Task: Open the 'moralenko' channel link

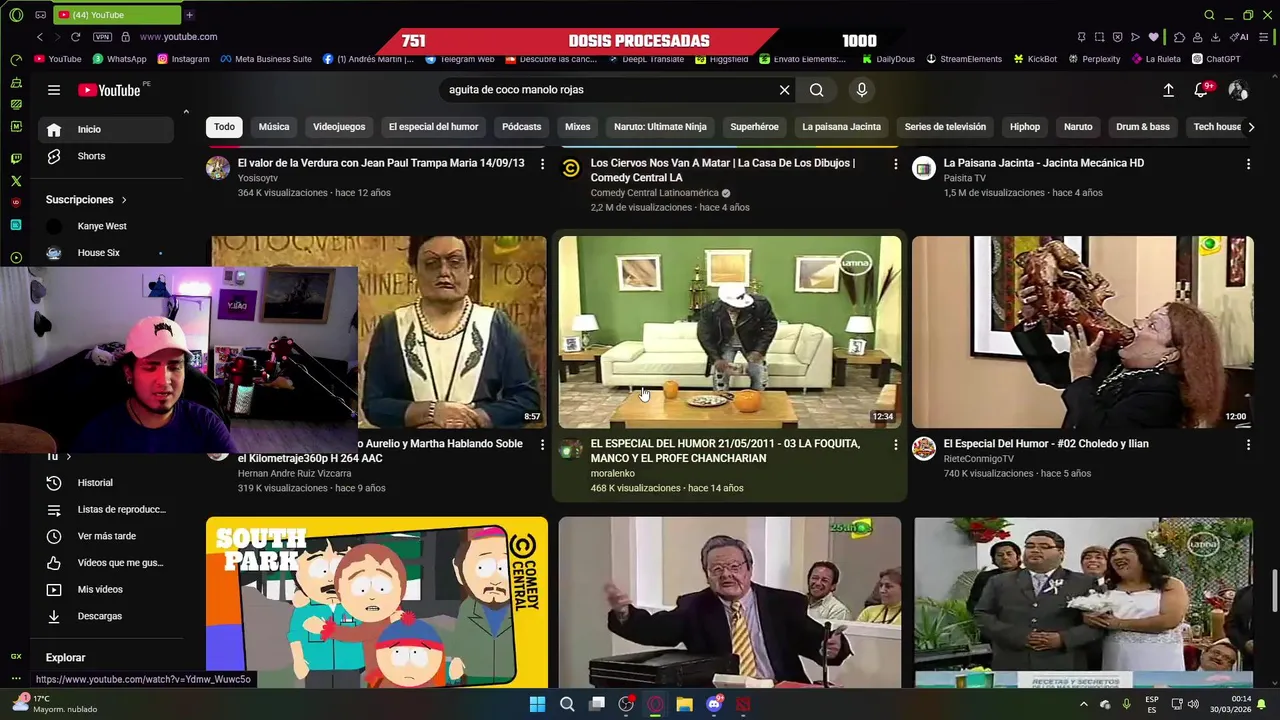Action: [x=612, y=474]
